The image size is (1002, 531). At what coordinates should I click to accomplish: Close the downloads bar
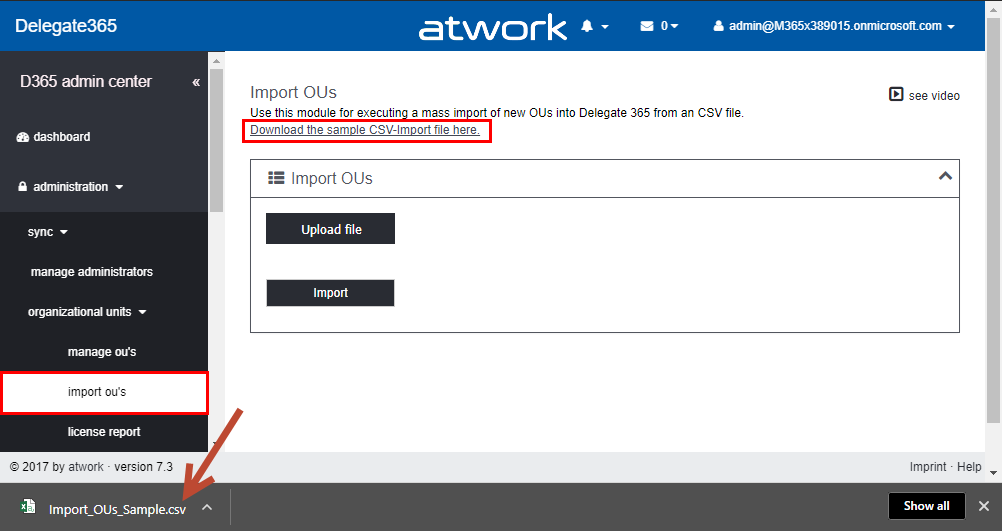(x=984, y=506)
